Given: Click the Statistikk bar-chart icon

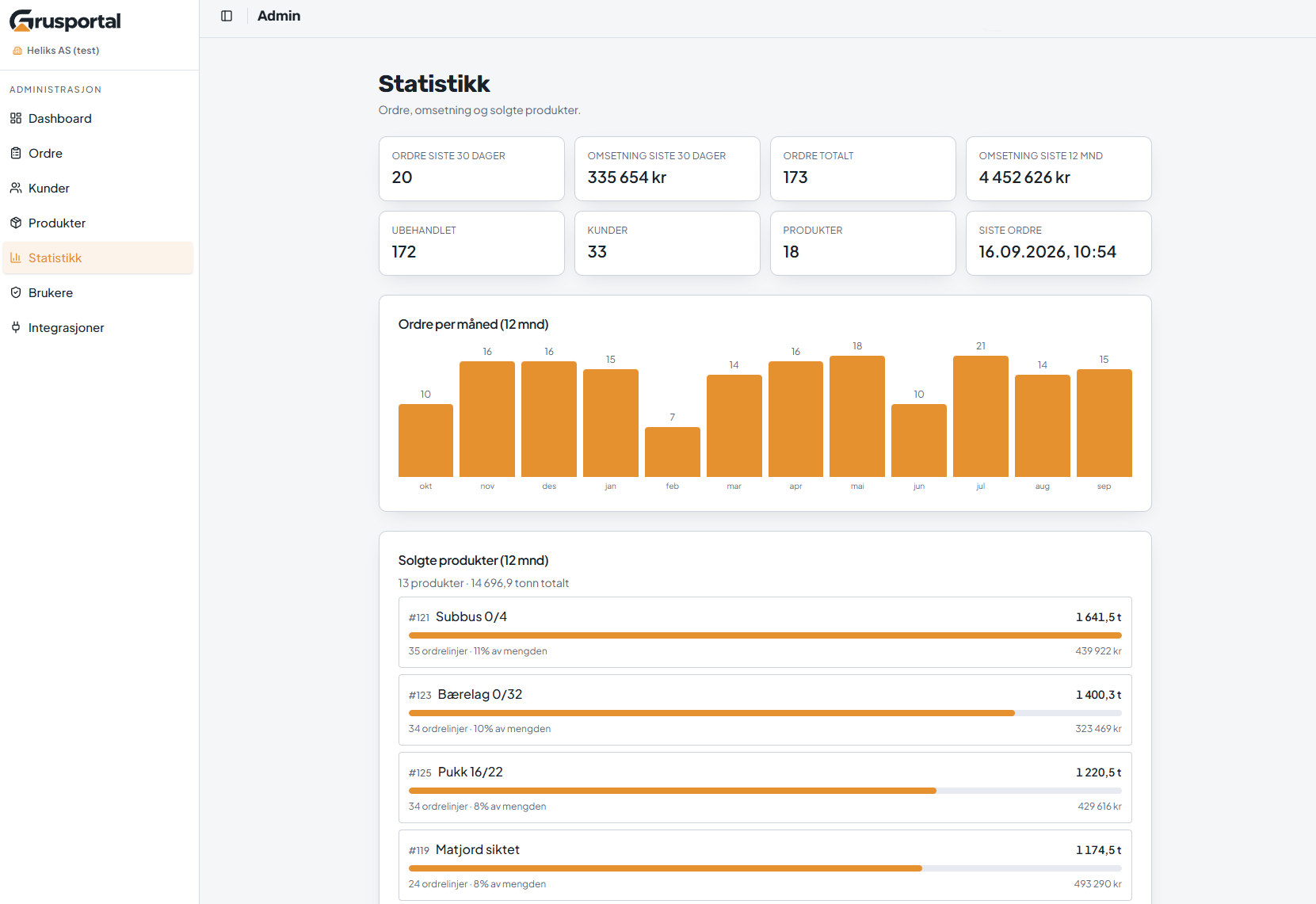Looking at the screenshot, I should [x=16, y=257].
